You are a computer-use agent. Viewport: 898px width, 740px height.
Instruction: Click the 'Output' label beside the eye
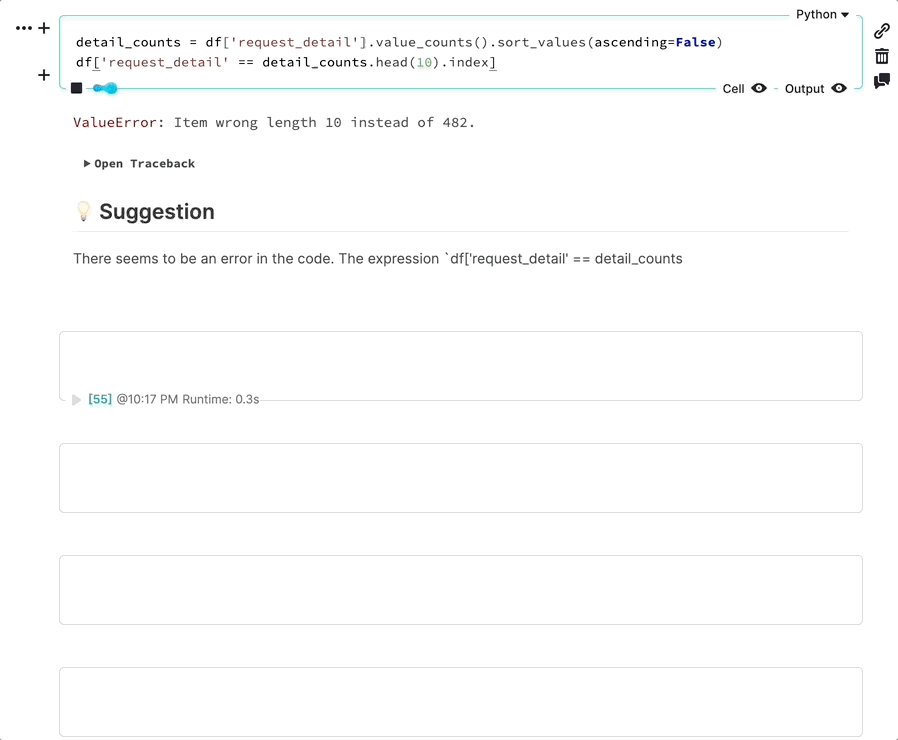[805, 89]
